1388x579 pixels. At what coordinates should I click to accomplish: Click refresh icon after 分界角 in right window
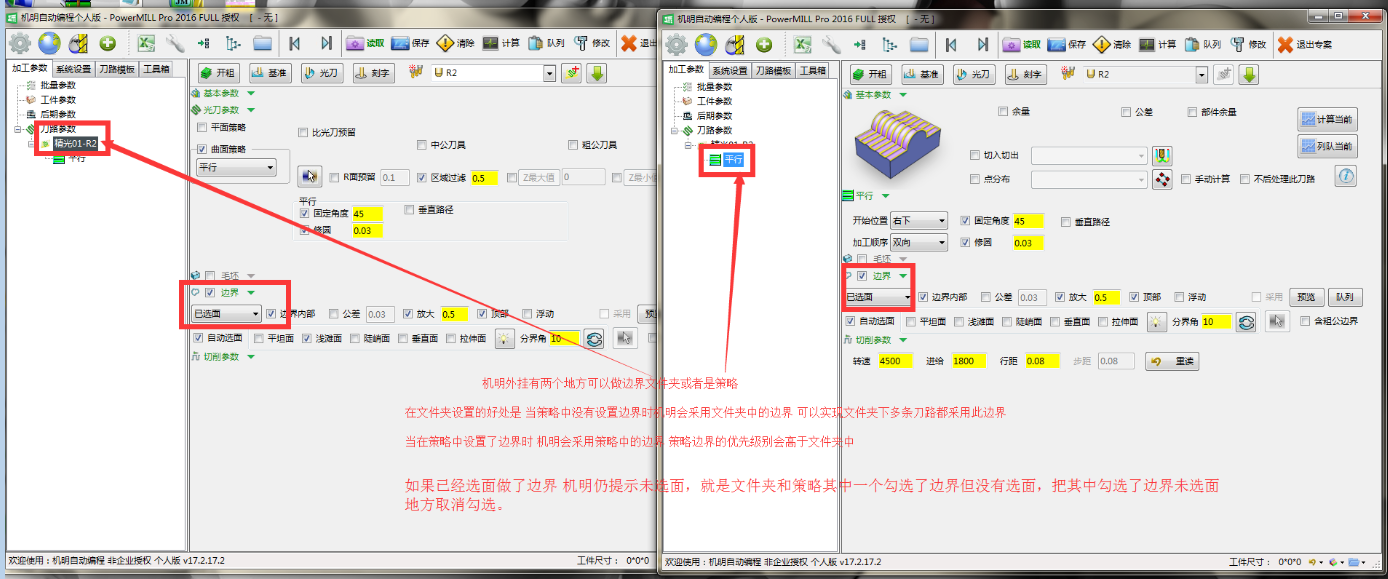(1246, 322)
